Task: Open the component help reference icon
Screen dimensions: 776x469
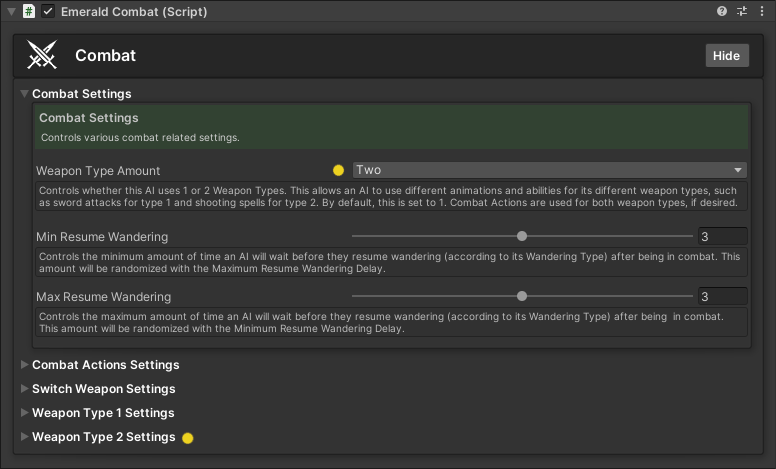Action: tap(722, 11)
